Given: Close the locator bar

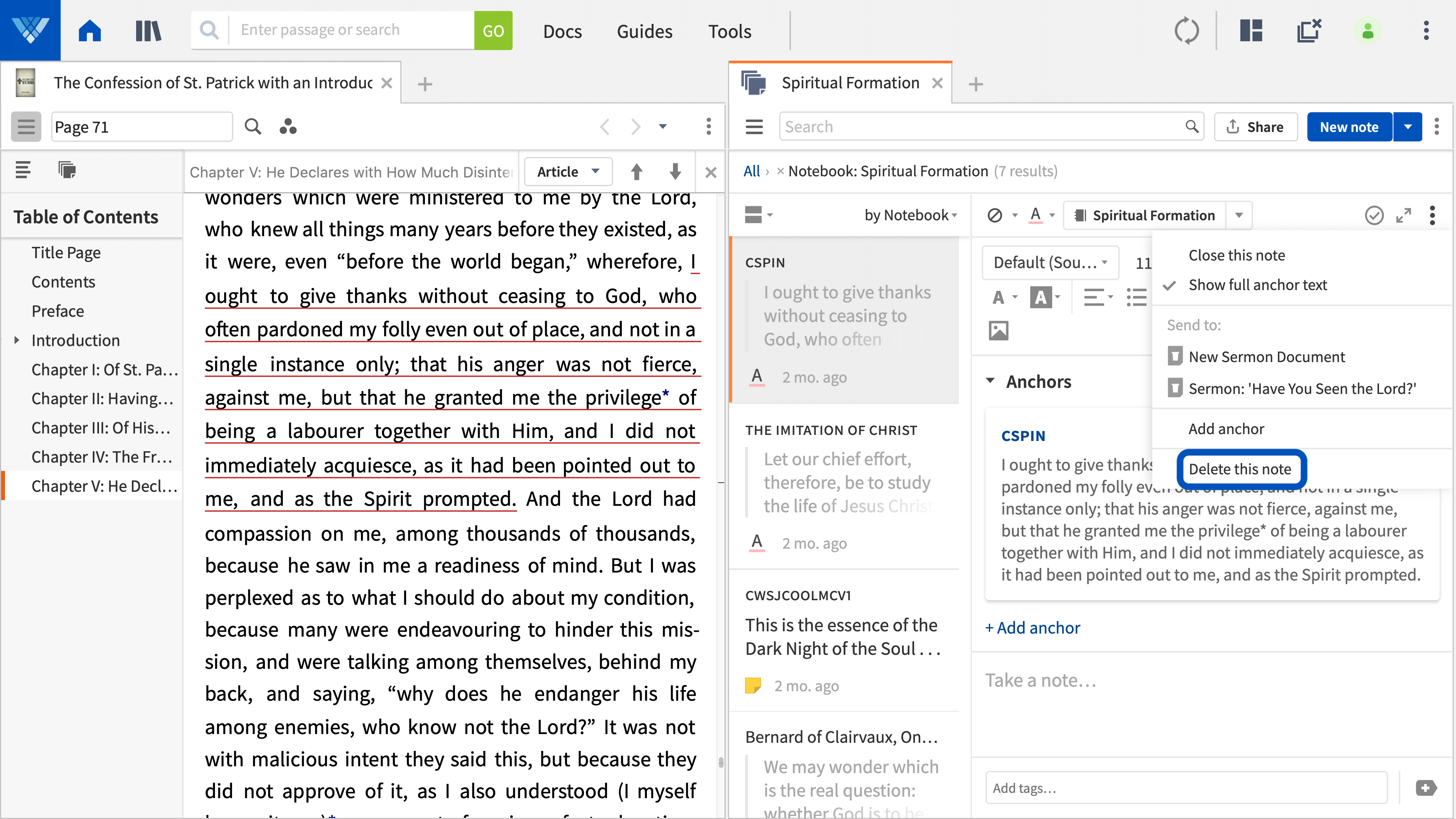Looking at the screenshot, I should 711,173.
